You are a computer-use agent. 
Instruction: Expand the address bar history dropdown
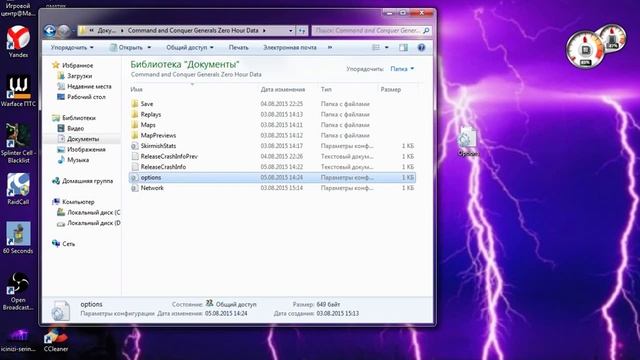pyautogui.click(x=291, y=31)
